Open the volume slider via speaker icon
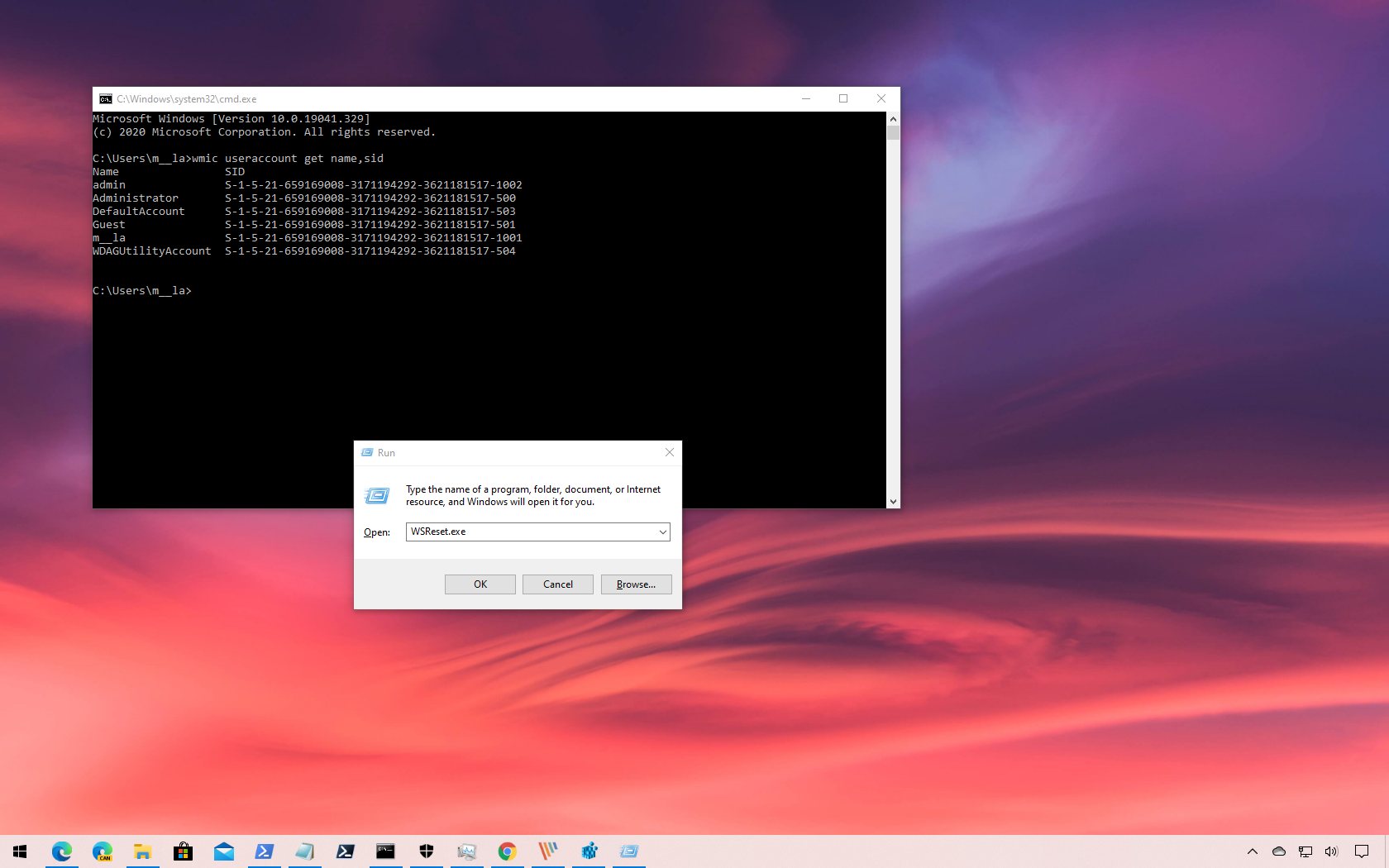Image resolution: width=1389 pixels, height=868 pixels. click(x=1330, y=851)
